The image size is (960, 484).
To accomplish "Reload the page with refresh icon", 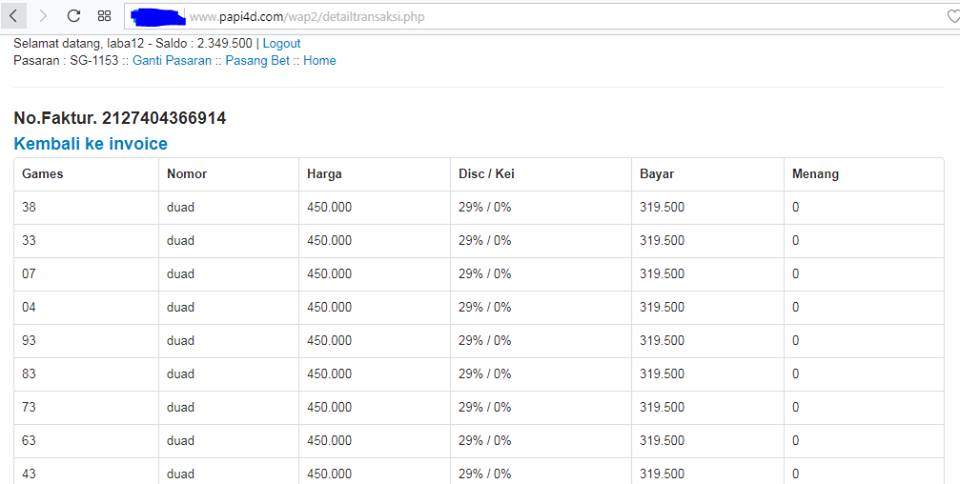I will (x=73, y=16).
